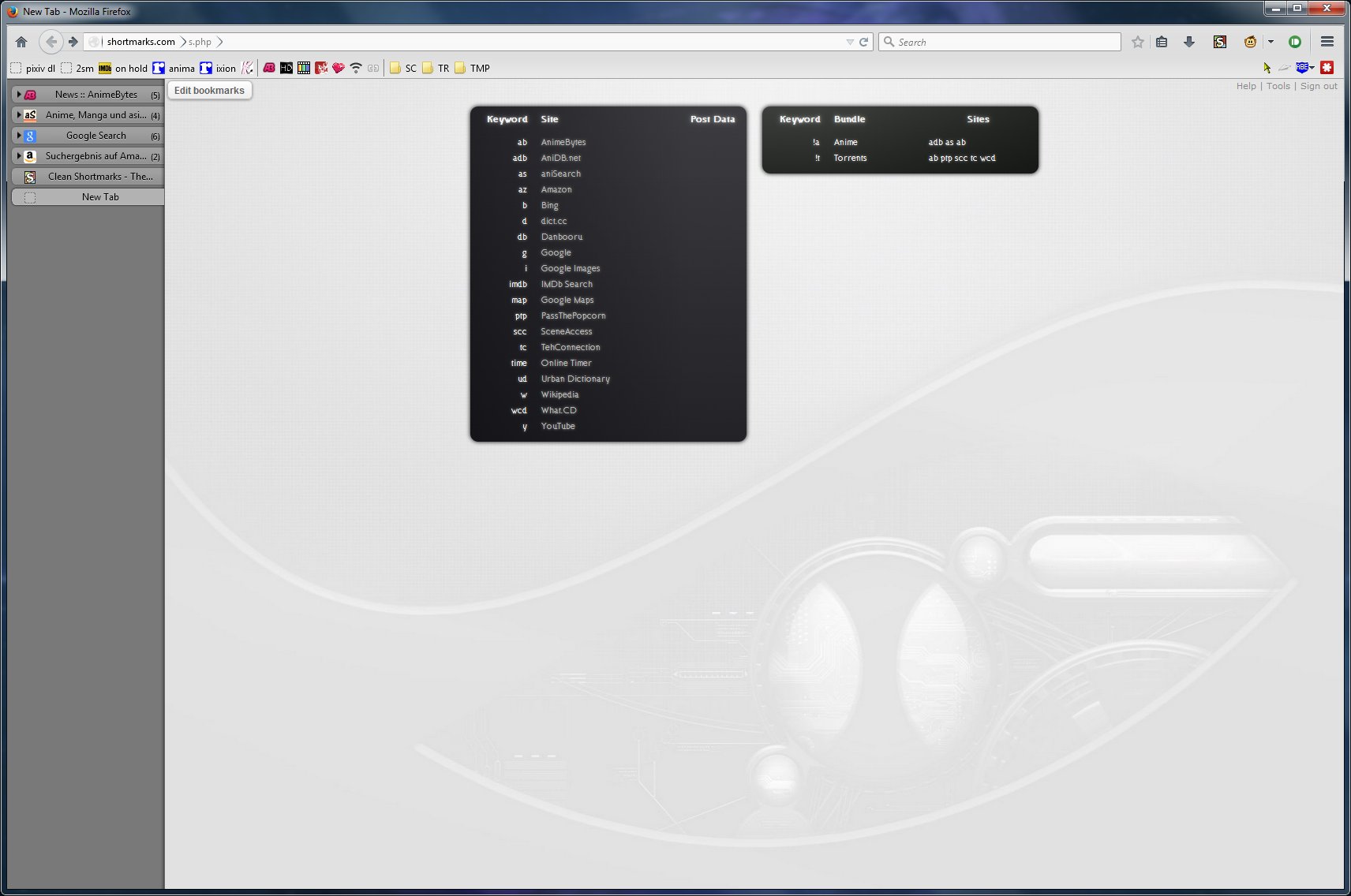Open the YouTube site link

[x=558, y=426]
